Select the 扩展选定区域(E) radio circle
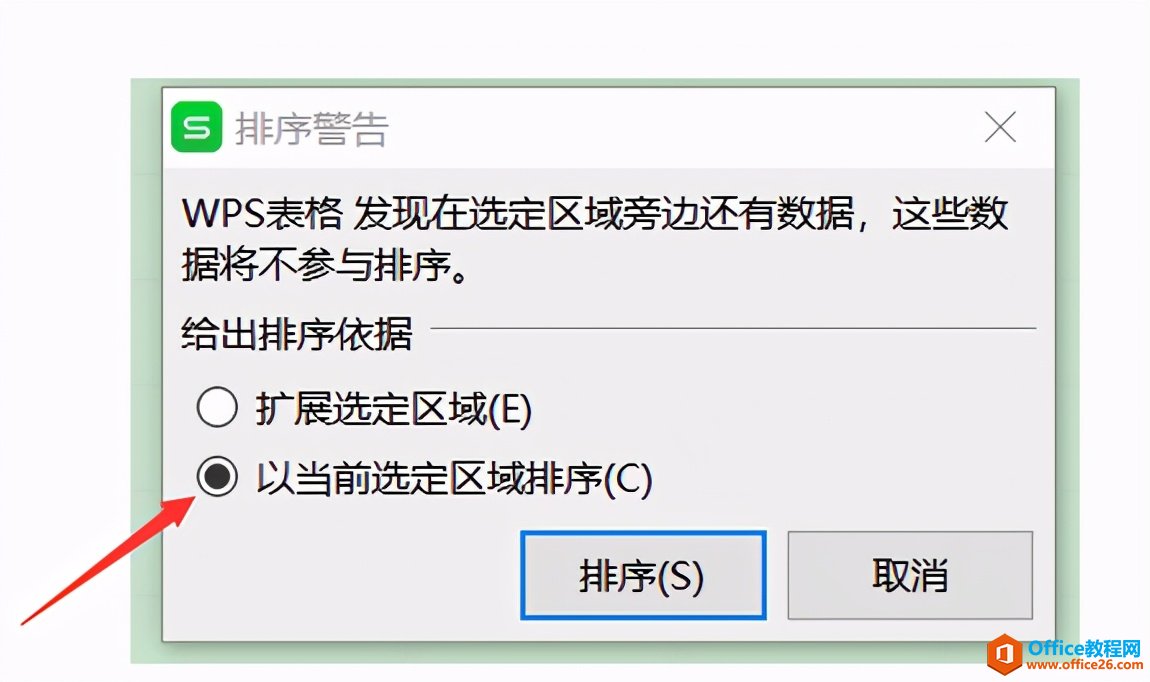The height and width of the screenshot is (682, 1150). pyautogui.click(x=217, y=407)
